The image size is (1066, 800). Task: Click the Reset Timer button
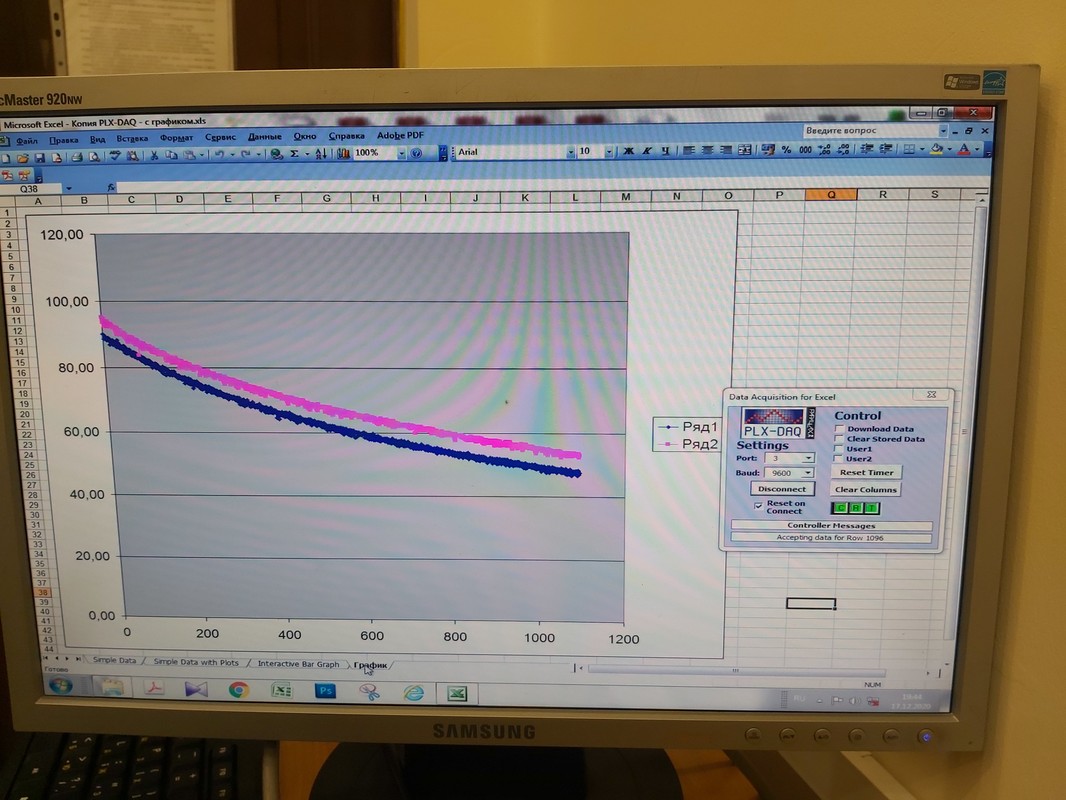[866, 472]
